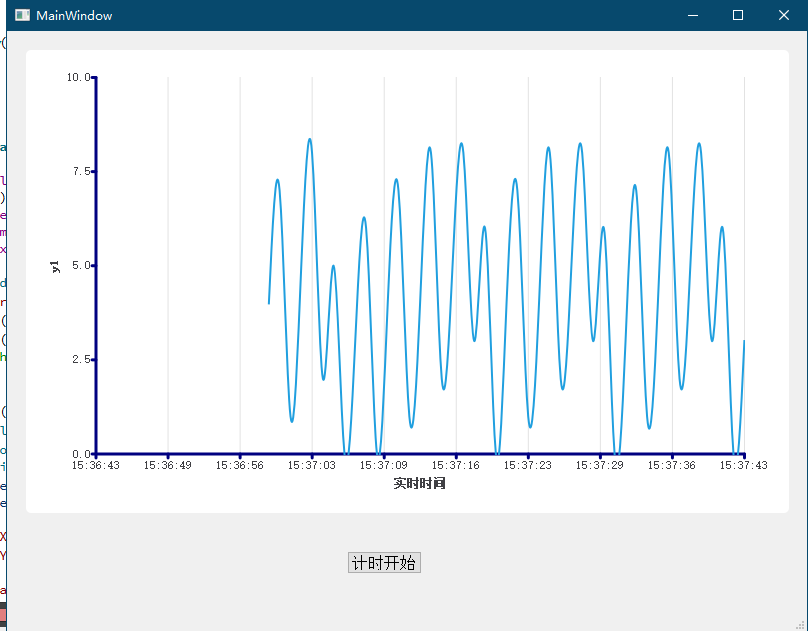Viewport: 808px width, 631px height.
Task: Click the 2.5 y-axis label
Action: click(x=81, y=360)
